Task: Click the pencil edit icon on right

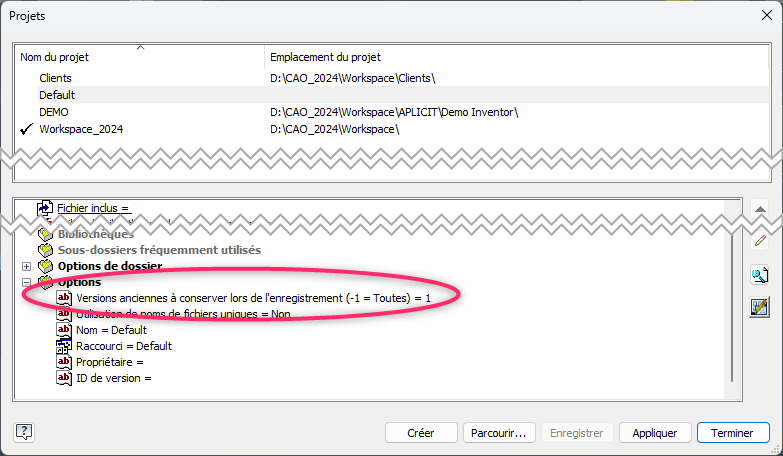Action: [760, 240]
